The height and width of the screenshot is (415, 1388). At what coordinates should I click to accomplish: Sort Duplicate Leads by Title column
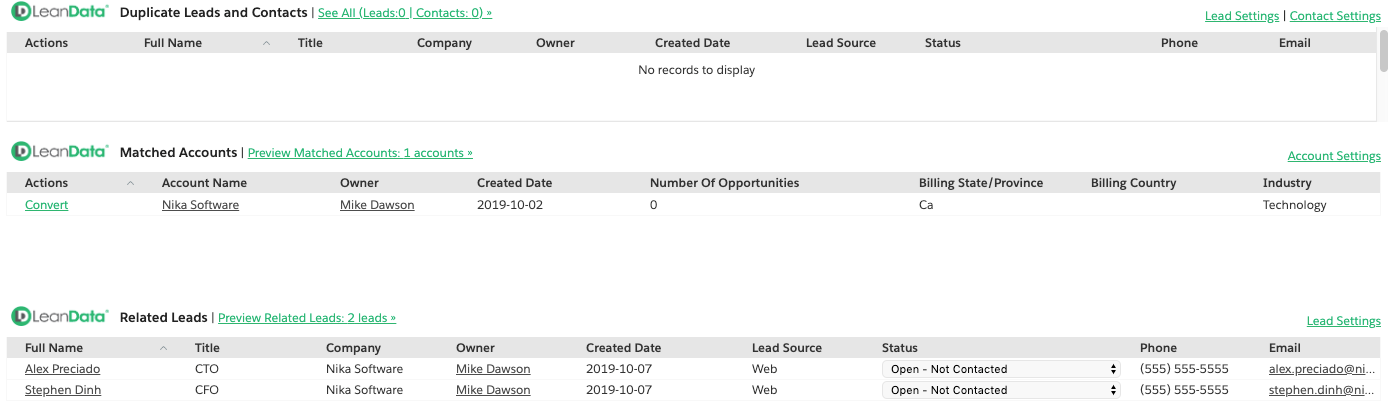[310, 43]
